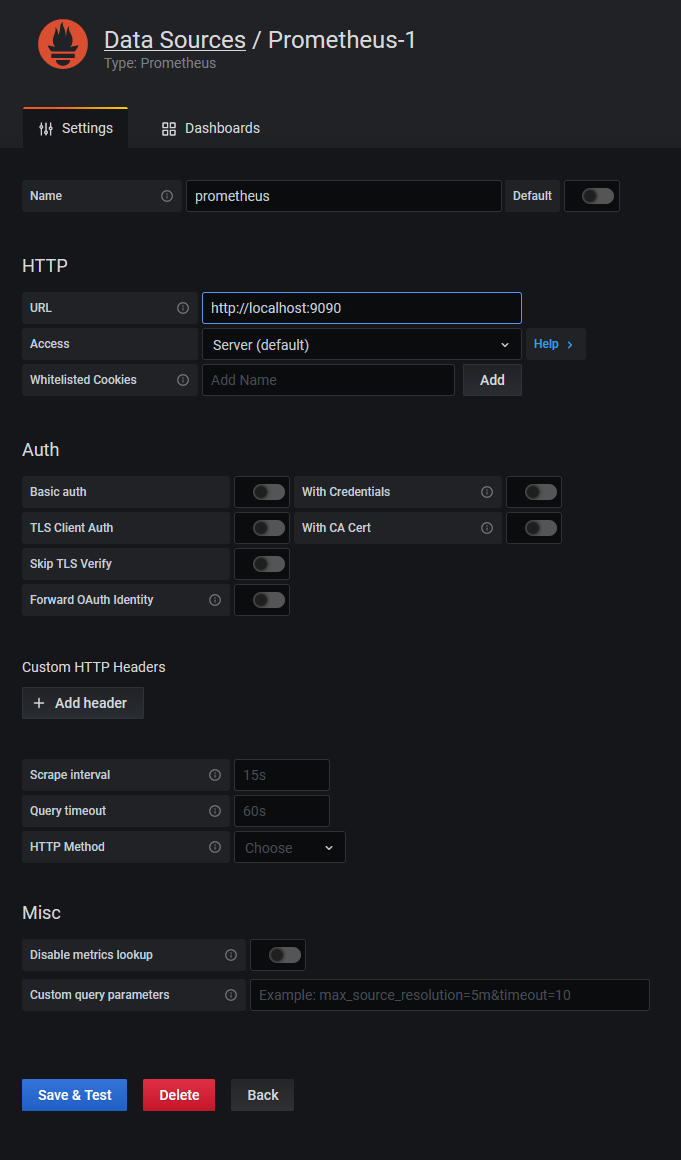
Task: Enable Disable metrics lookup switch
Action: click(284, 955)
